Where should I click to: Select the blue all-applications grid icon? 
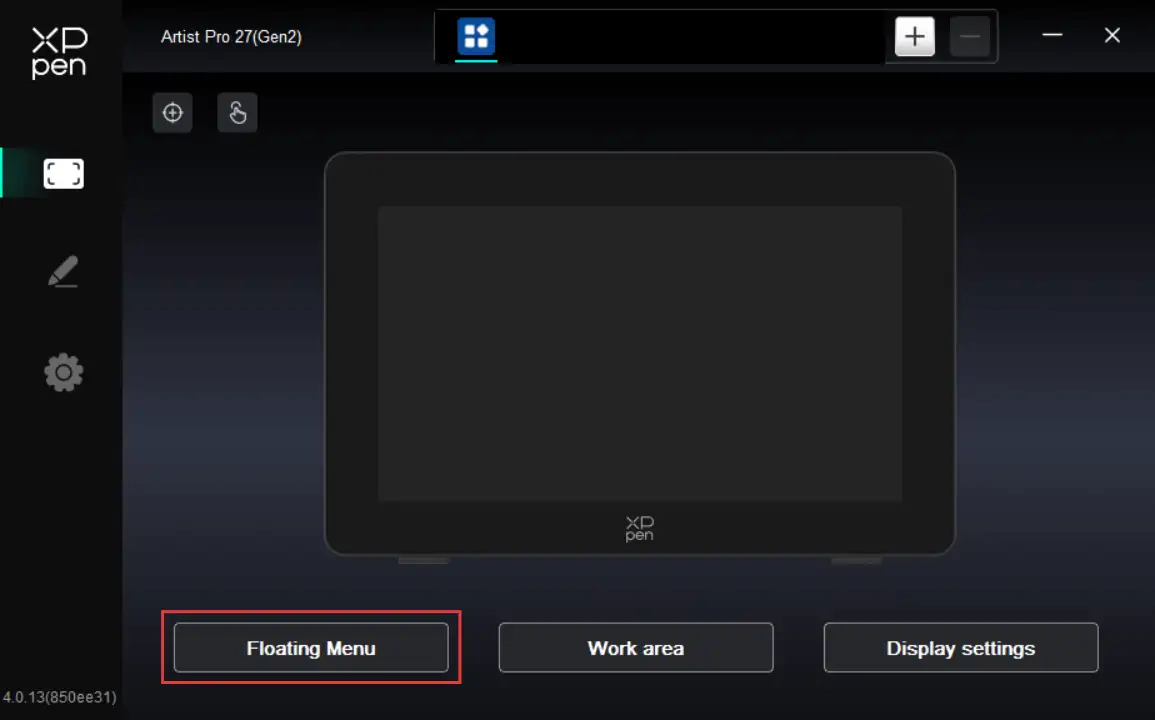476,37
